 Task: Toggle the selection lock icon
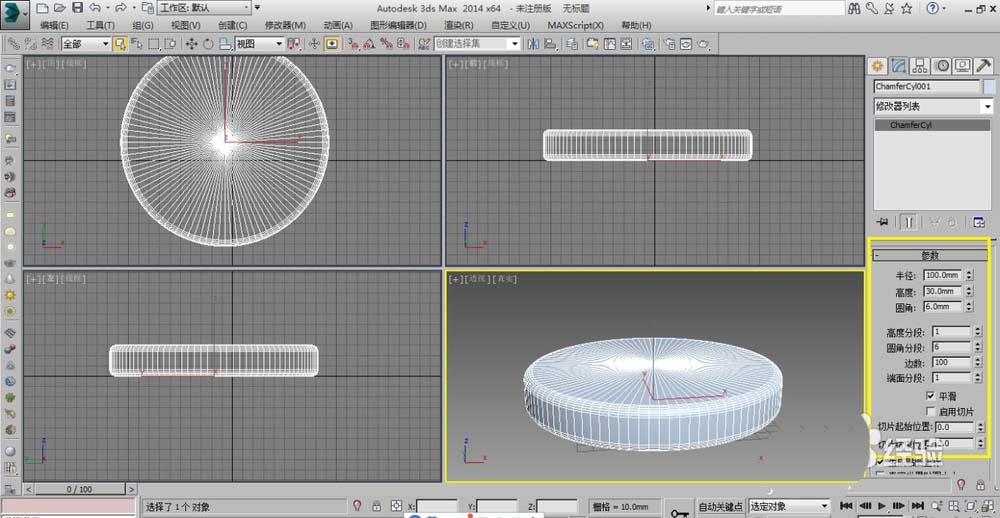click(x=376, y=507)
